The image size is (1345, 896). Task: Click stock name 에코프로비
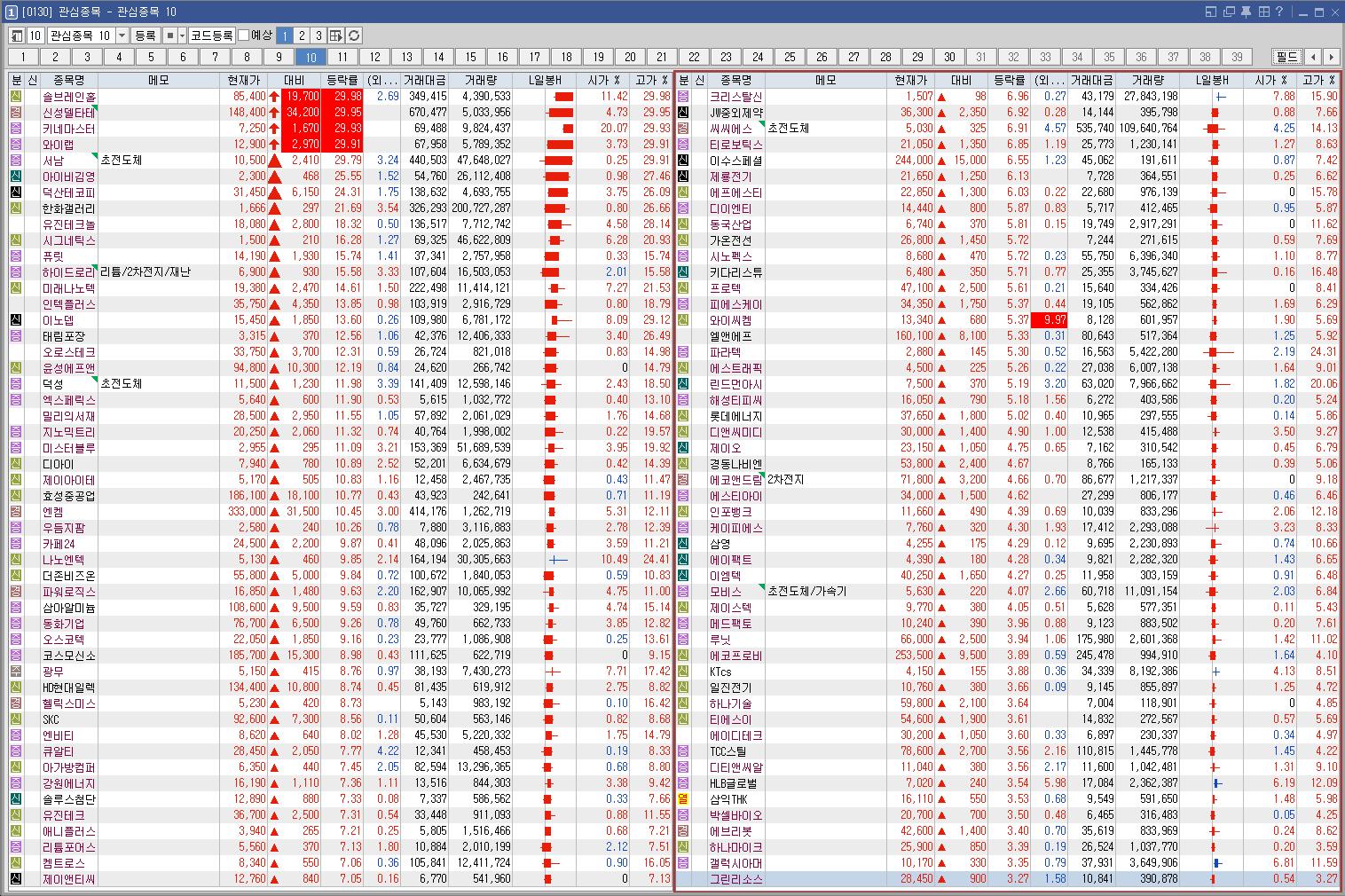coord(736,656)
